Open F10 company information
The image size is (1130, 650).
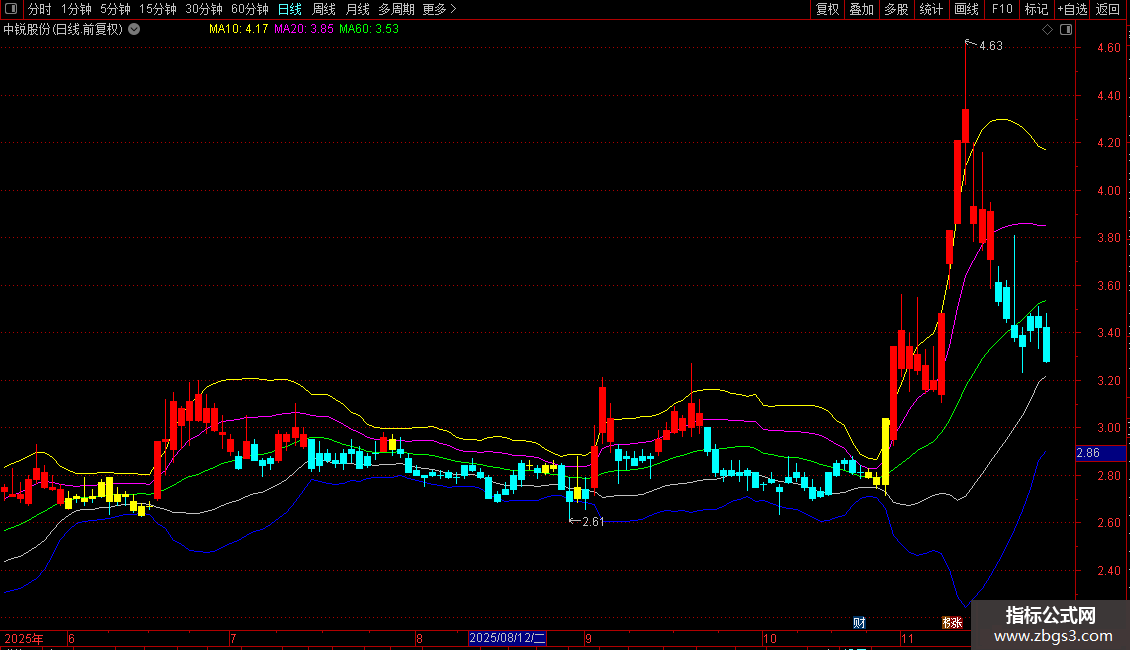(x=1002, y=9)
